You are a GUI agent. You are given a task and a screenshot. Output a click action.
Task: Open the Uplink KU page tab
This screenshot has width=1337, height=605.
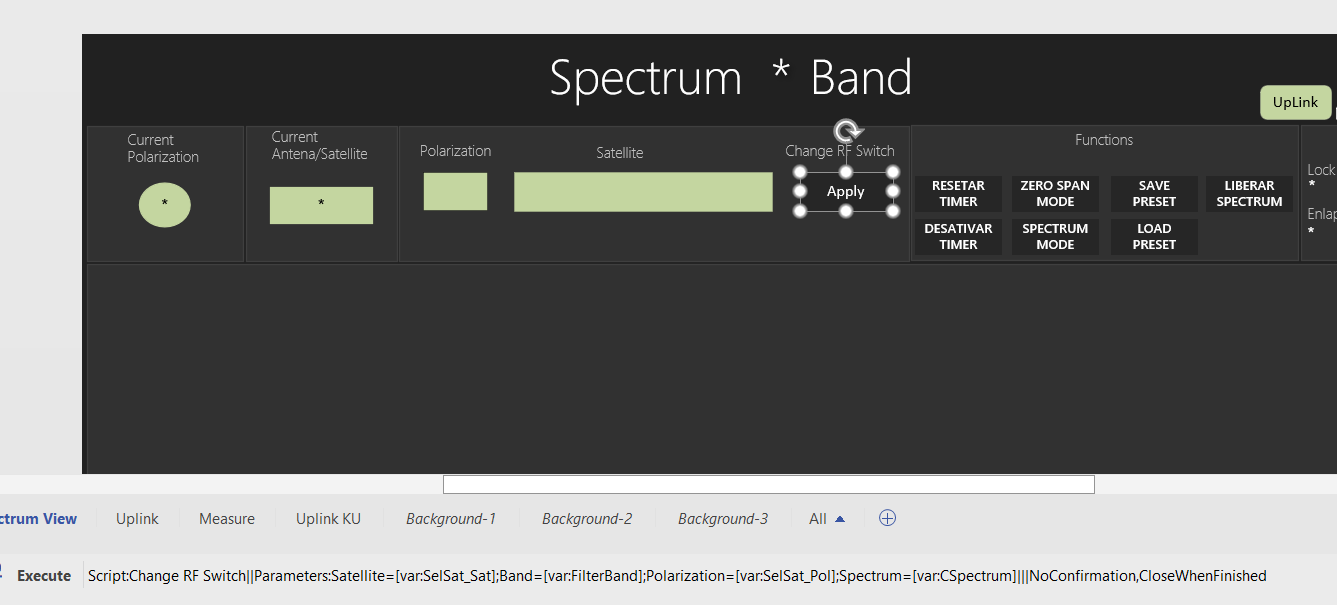[x=328, y=519]
